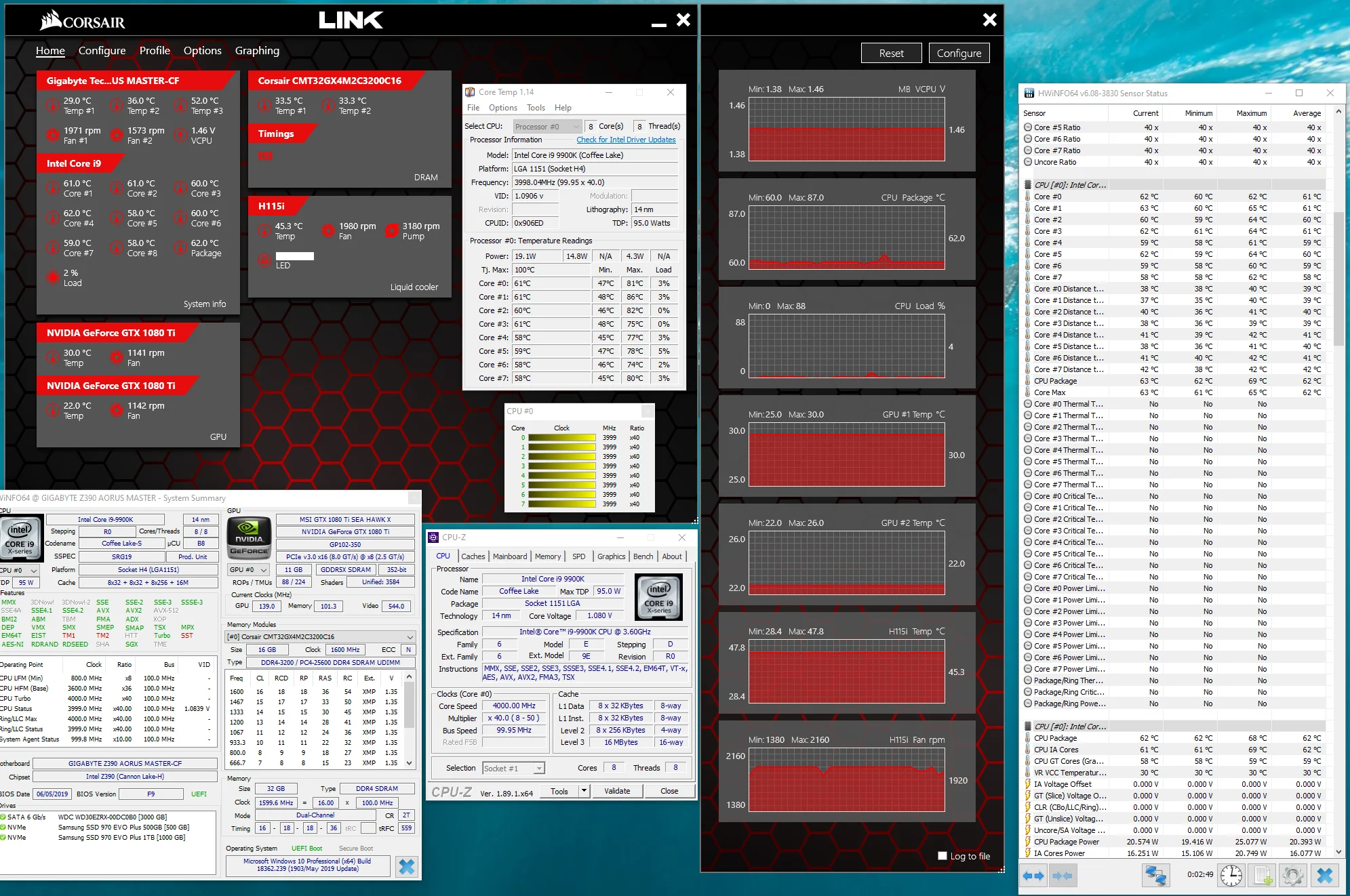Click the Intel Core i9 logo in CPU-Z
Viewport: 1350px width, 896px height.
(x=658, y=596)
